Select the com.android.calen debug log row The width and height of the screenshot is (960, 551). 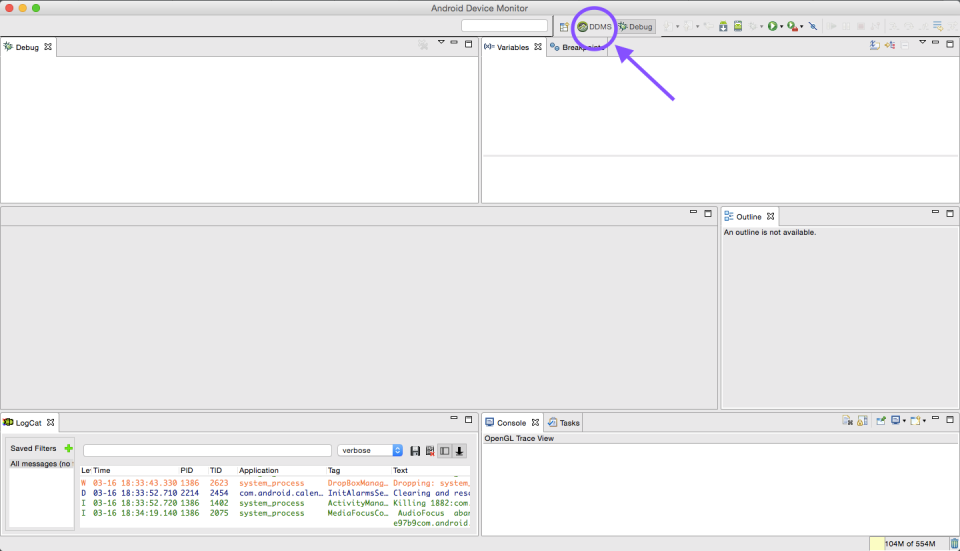[275, 493]
